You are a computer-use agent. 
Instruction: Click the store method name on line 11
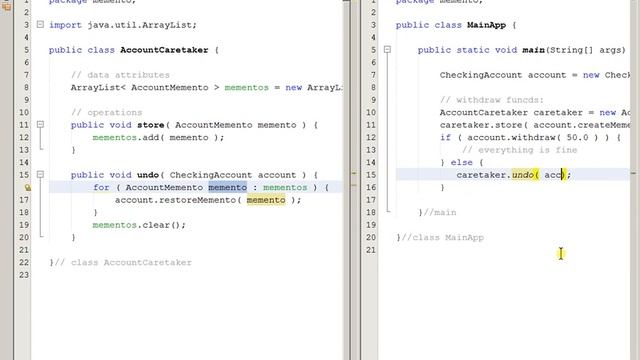coord(151,125)
